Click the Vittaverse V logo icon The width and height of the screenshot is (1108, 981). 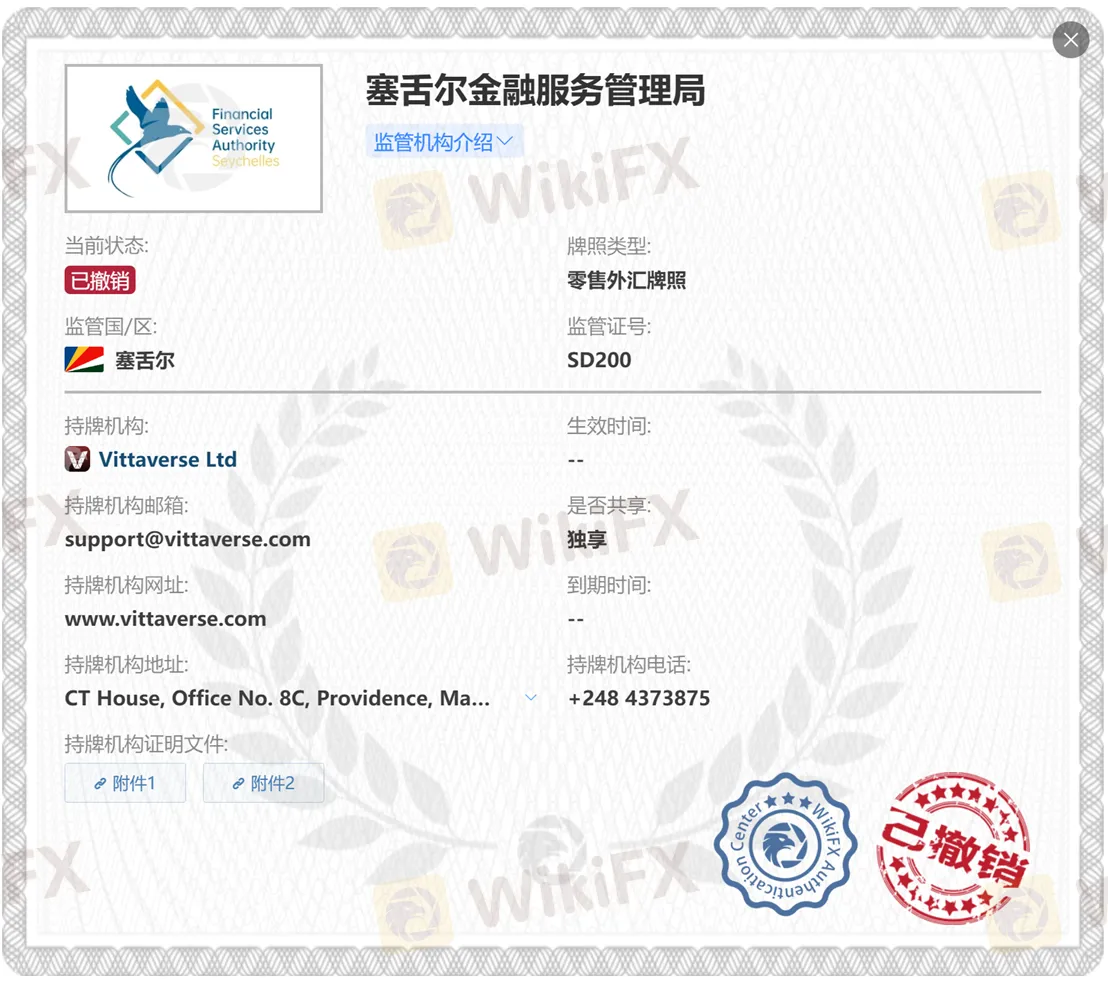(78, 459)
